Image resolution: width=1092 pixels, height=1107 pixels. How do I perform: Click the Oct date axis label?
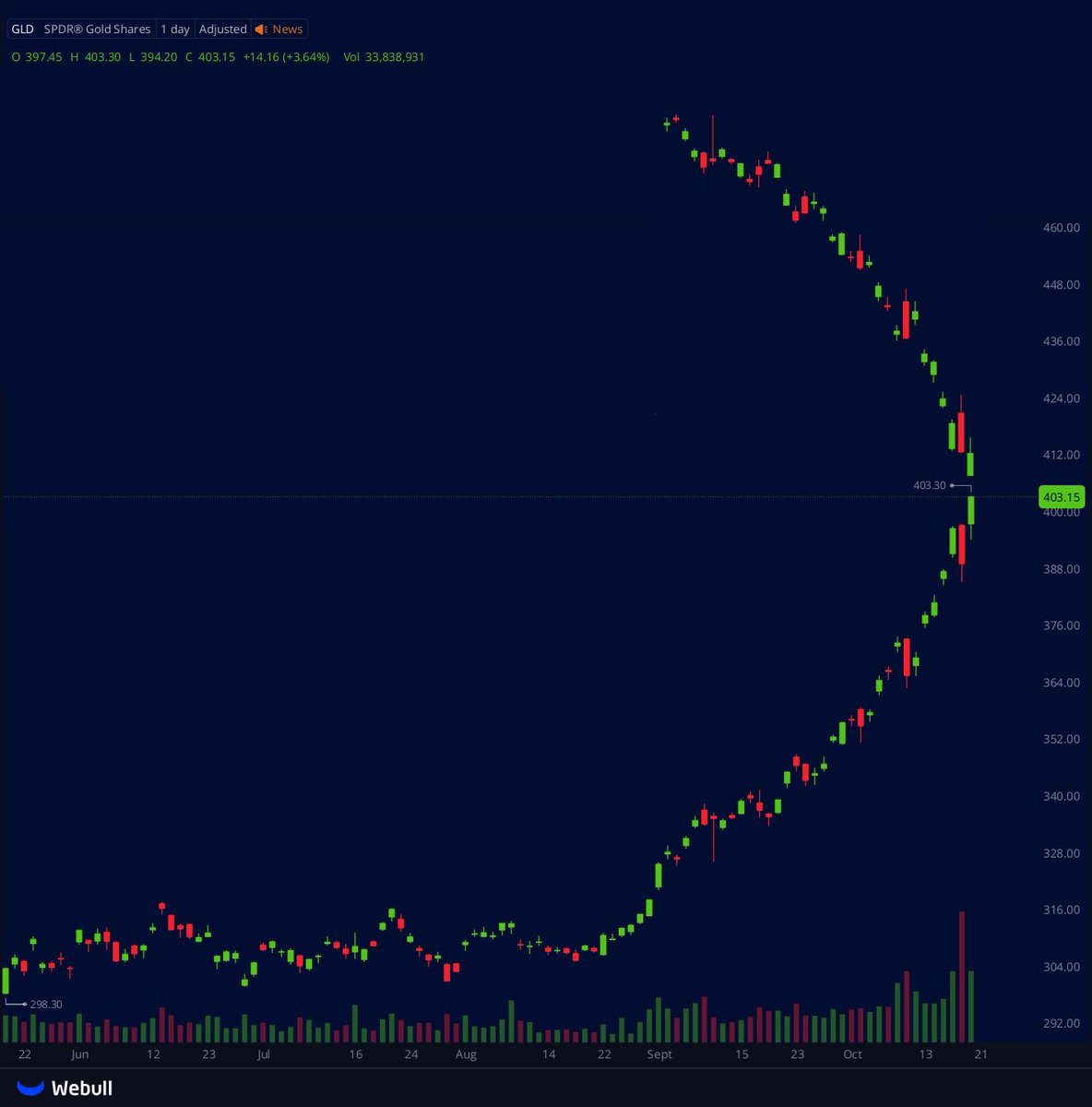[852, 1054]
